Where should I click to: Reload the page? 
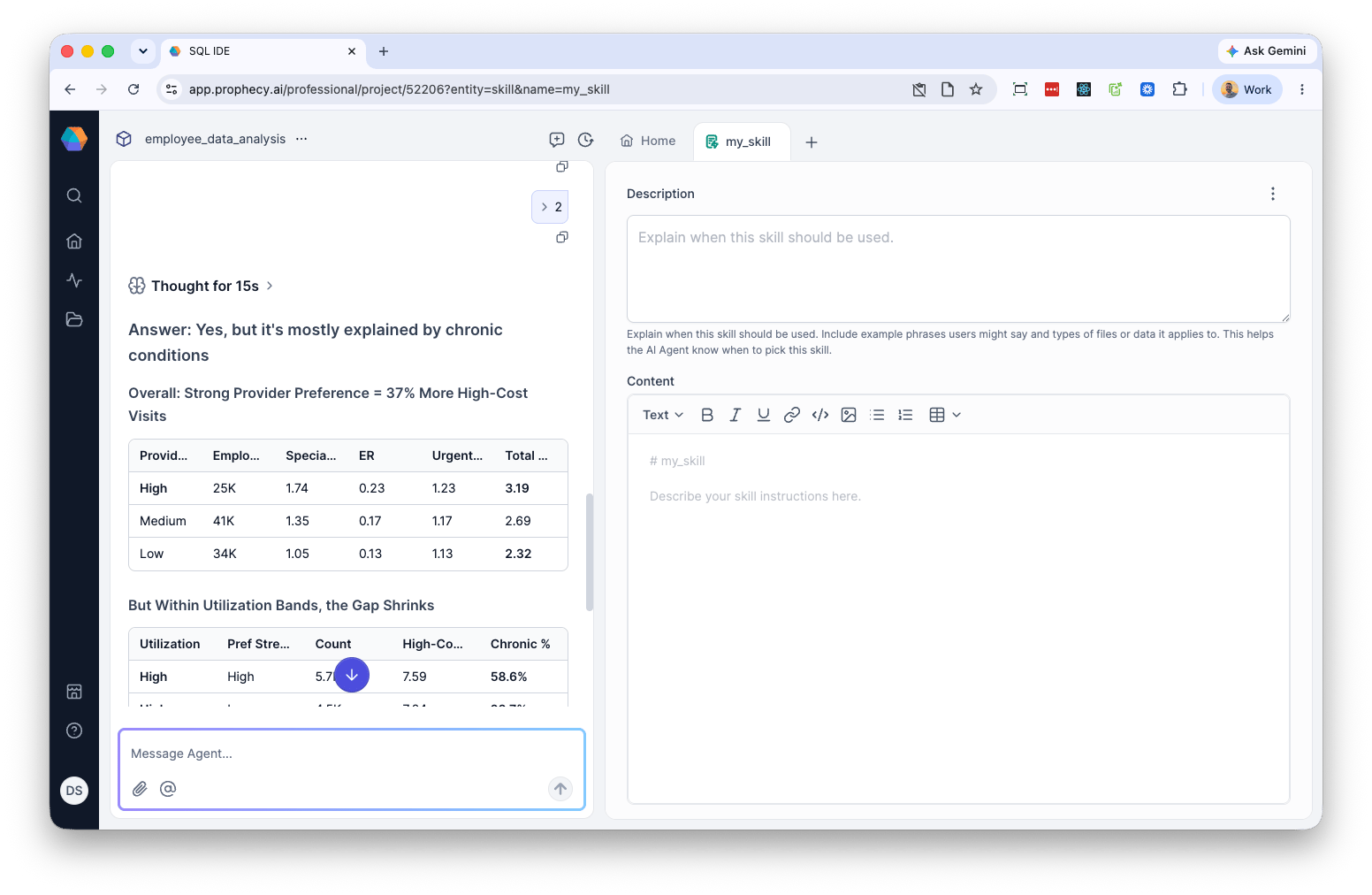pyautogui.click(x=133, y=89)
